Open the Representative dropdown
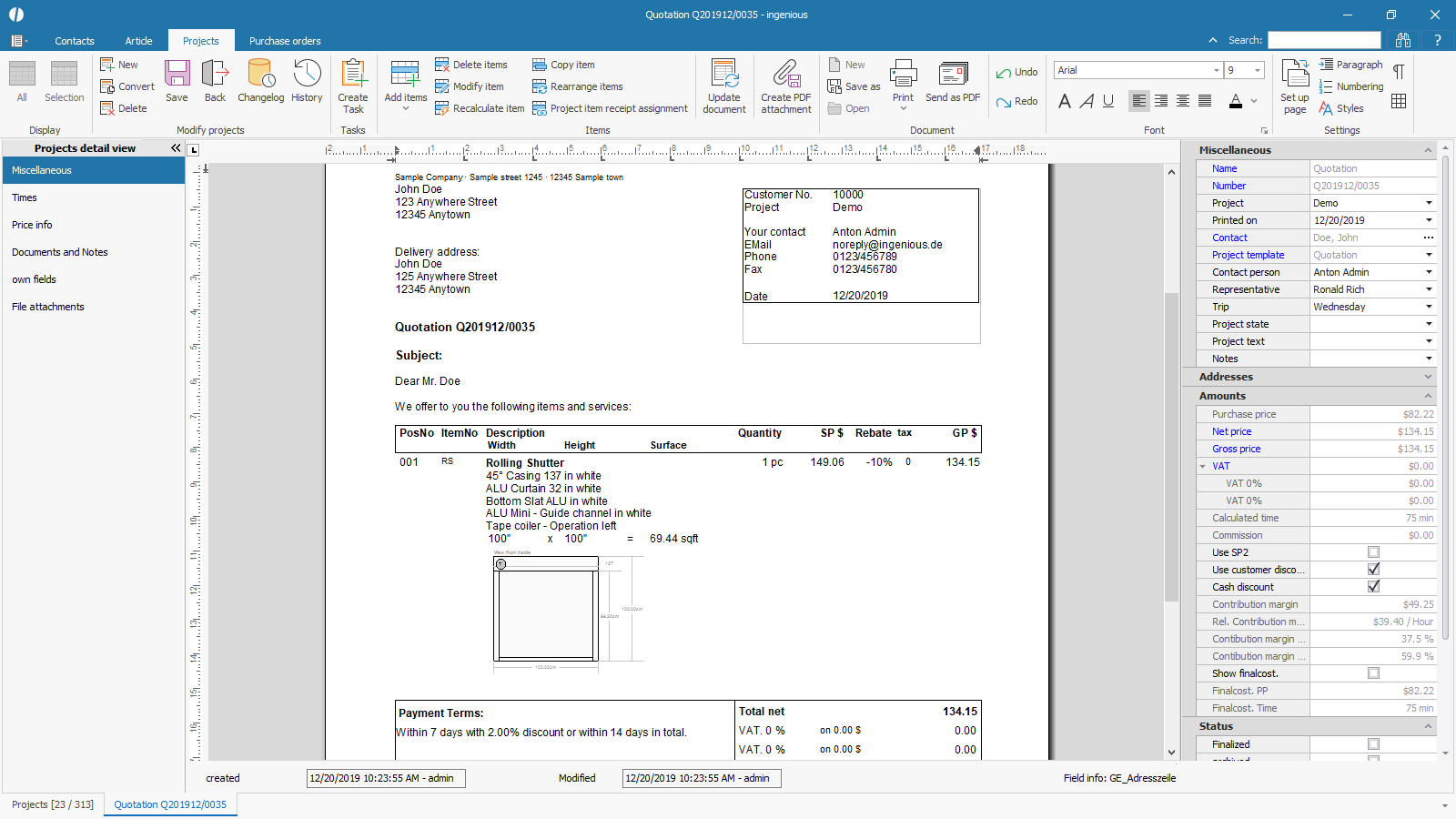The width and height of the screenshot is (1456, 819). 1429,289
